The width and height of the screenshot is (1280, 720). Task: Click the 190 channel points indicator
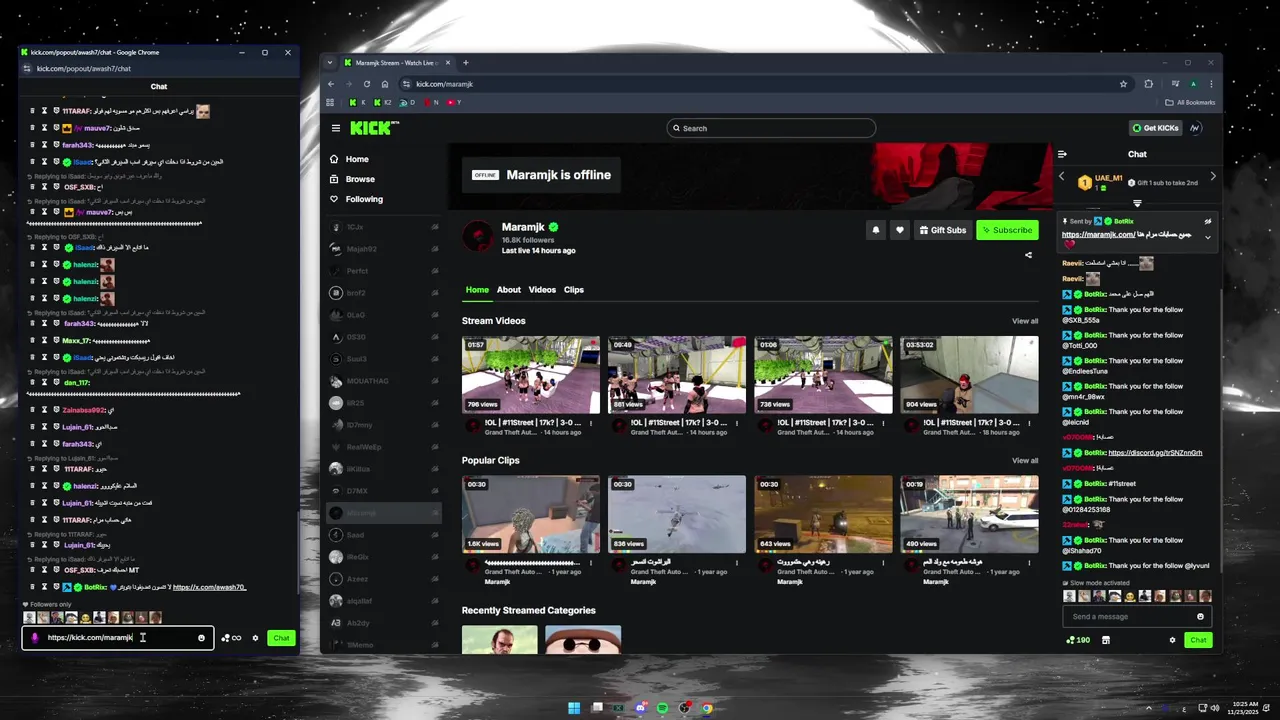[x=1079, y=640]
